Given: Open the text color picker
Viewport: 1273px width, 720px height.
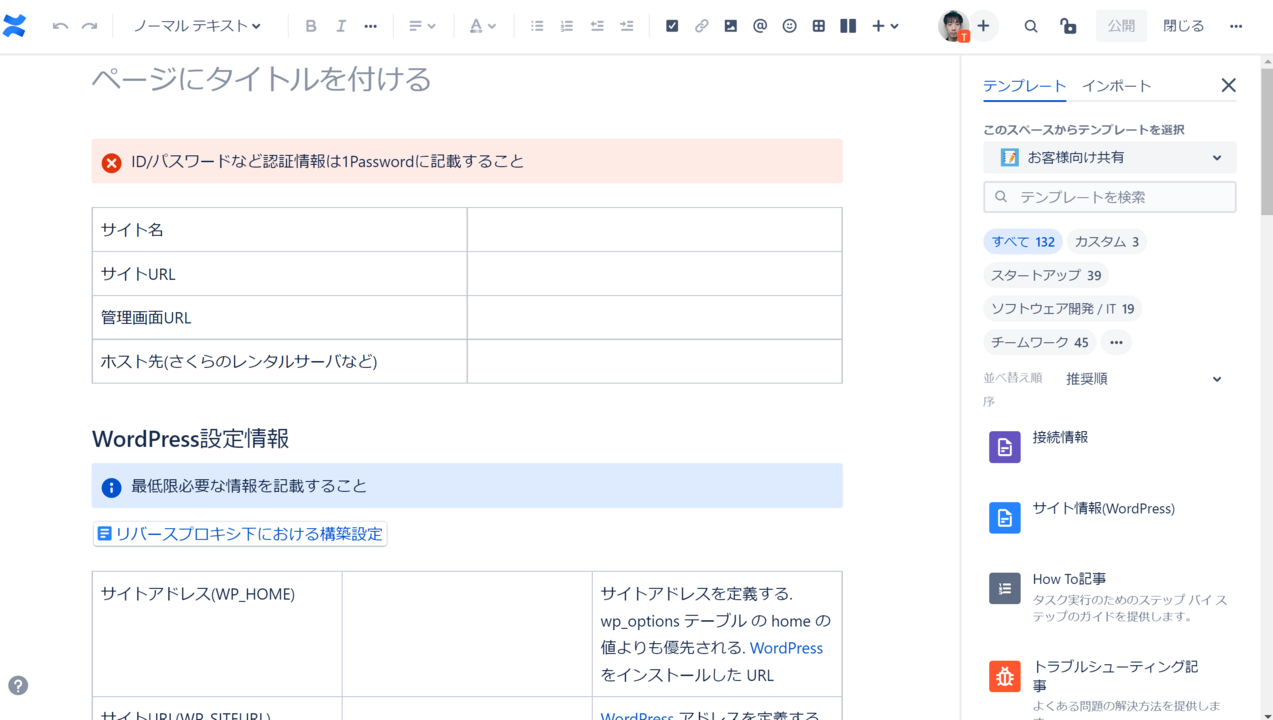Looking at the screenshot, I should click(483, 26).
